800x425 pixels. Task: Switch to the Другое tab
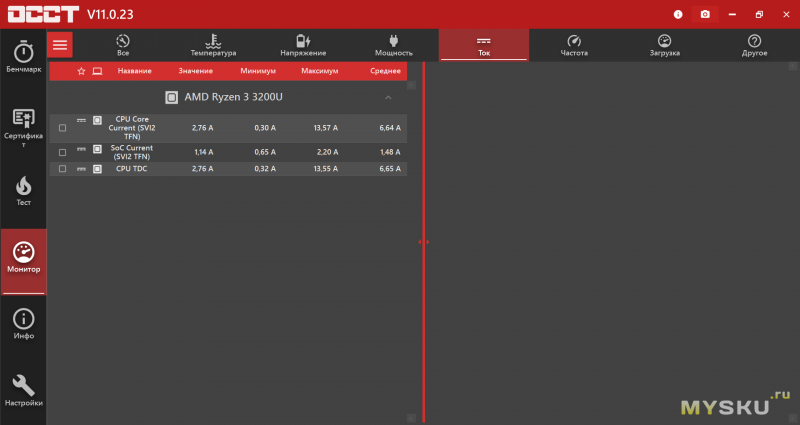754,45
